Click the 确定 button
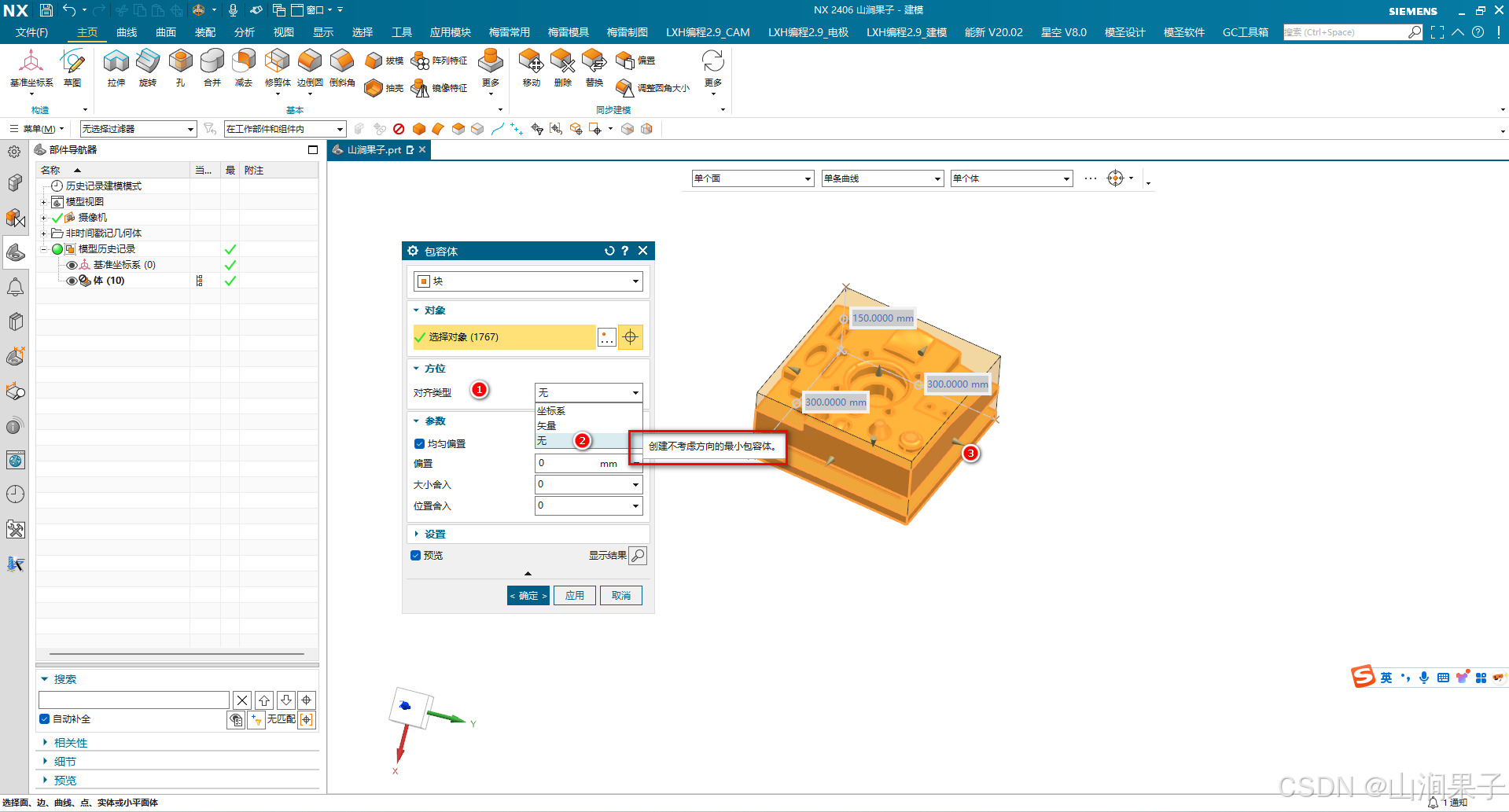The image size is (1509, 812). point(528,596)
